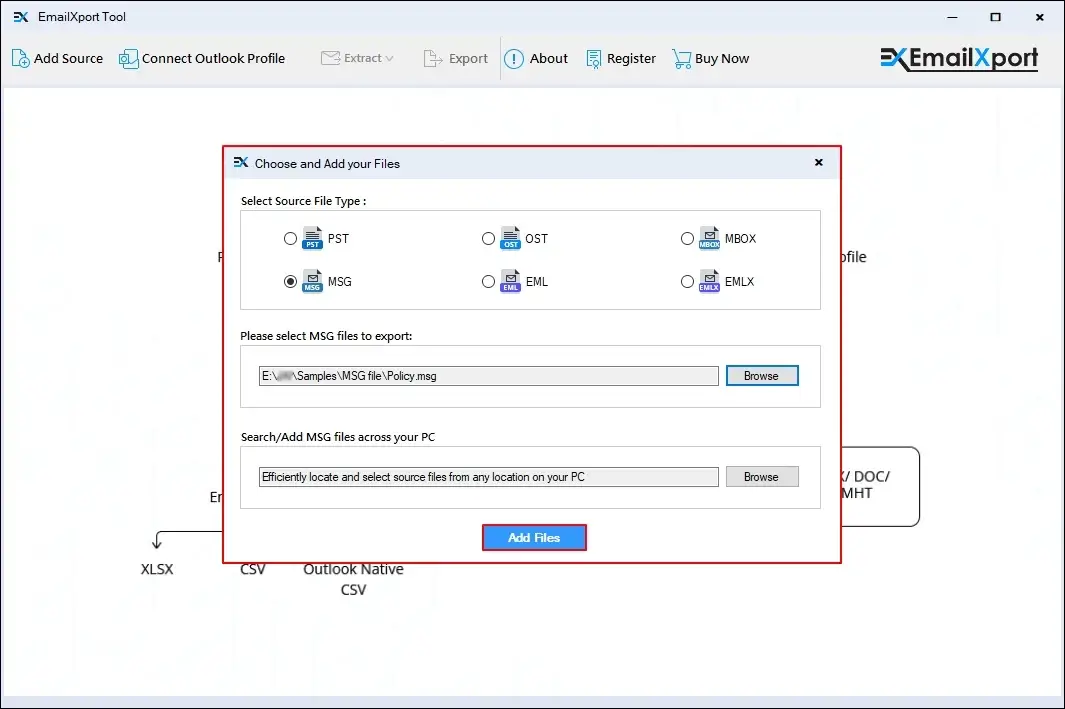Screen dimensions: 1065x709
Task: Click the Connect Outlook Profile icon
Action: 128,58
